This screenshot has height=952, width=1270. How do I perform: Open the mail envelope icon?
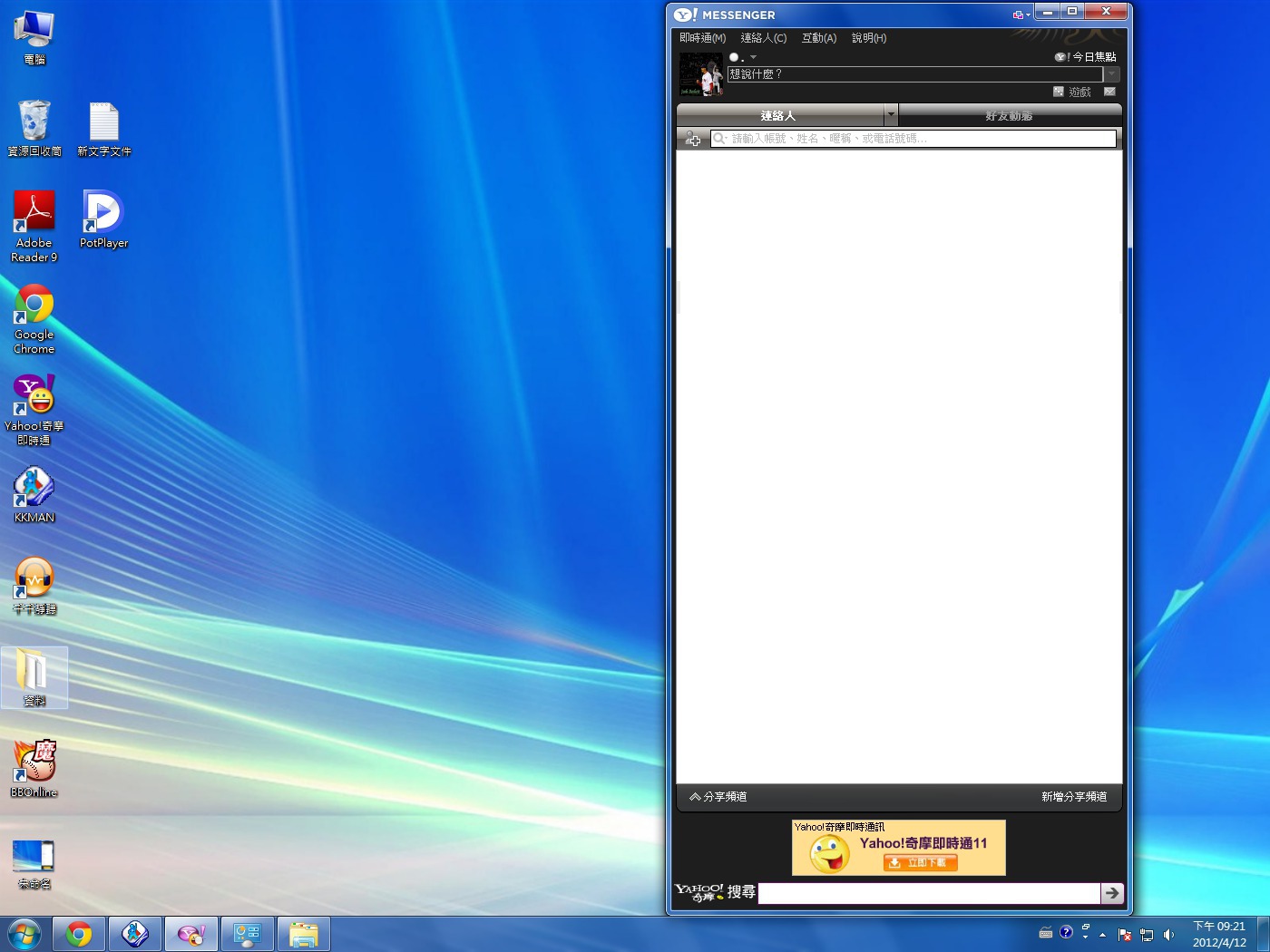[1109, 92]
